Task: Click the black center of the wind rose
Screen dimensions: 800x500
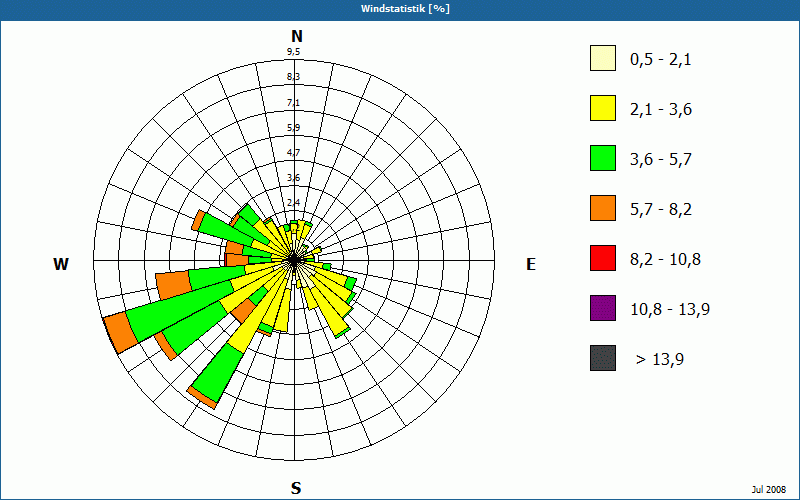Action: pos(293,260)
